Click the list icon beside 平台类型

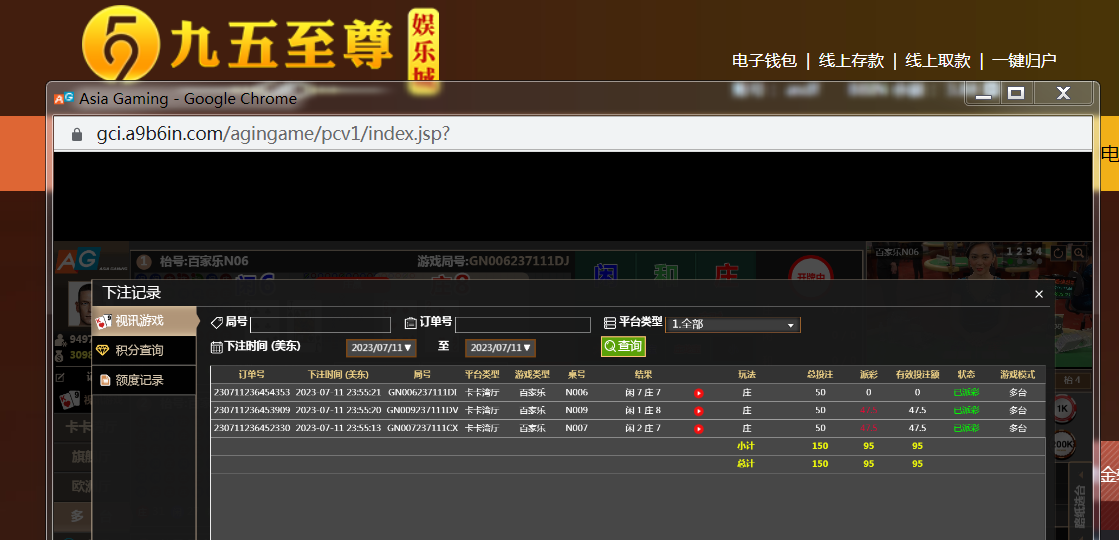pos(609,323)
